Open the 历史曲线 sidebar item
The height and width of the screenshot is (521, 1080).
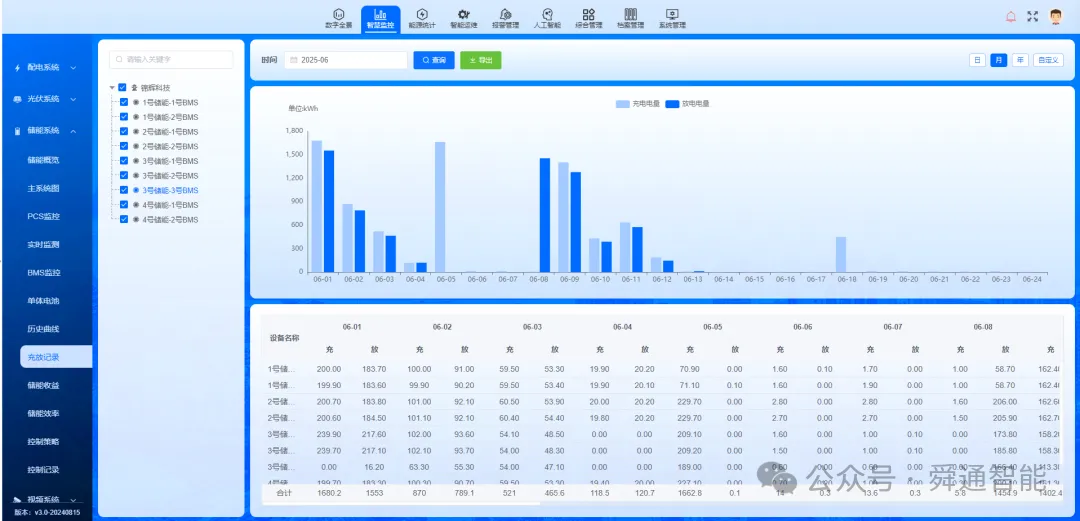tap(43, 329)
